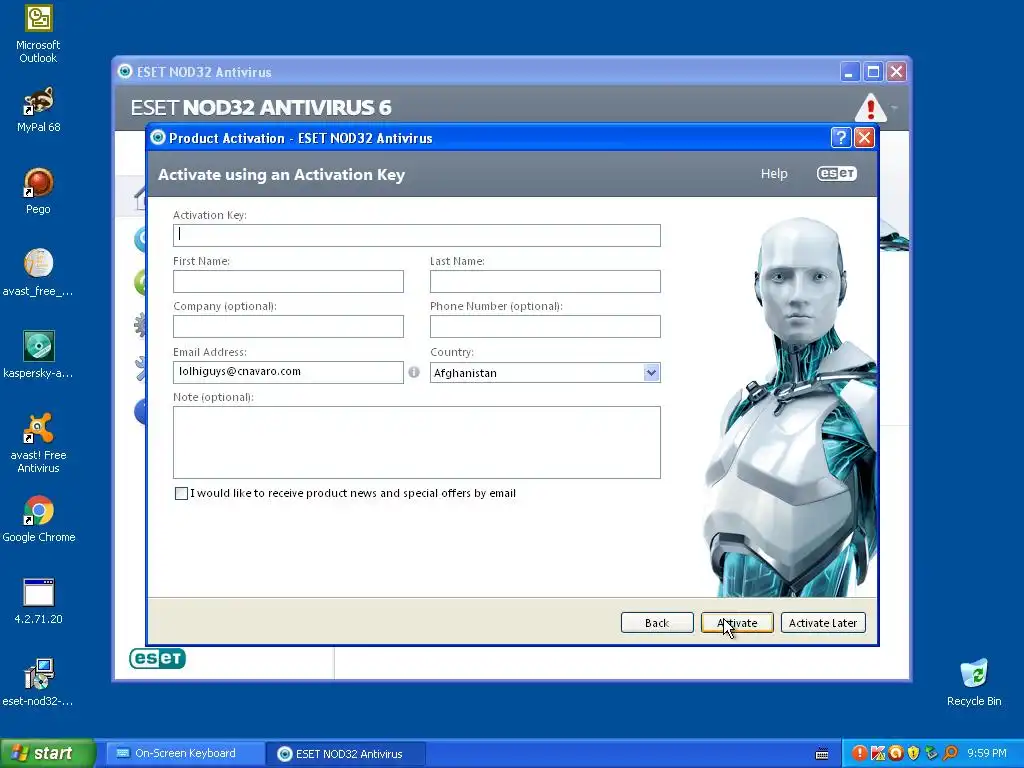Toggle the product news and special offers checkbox
Image resolution: width=1024 pixels, height=768 pixels.
pos(182,493)
